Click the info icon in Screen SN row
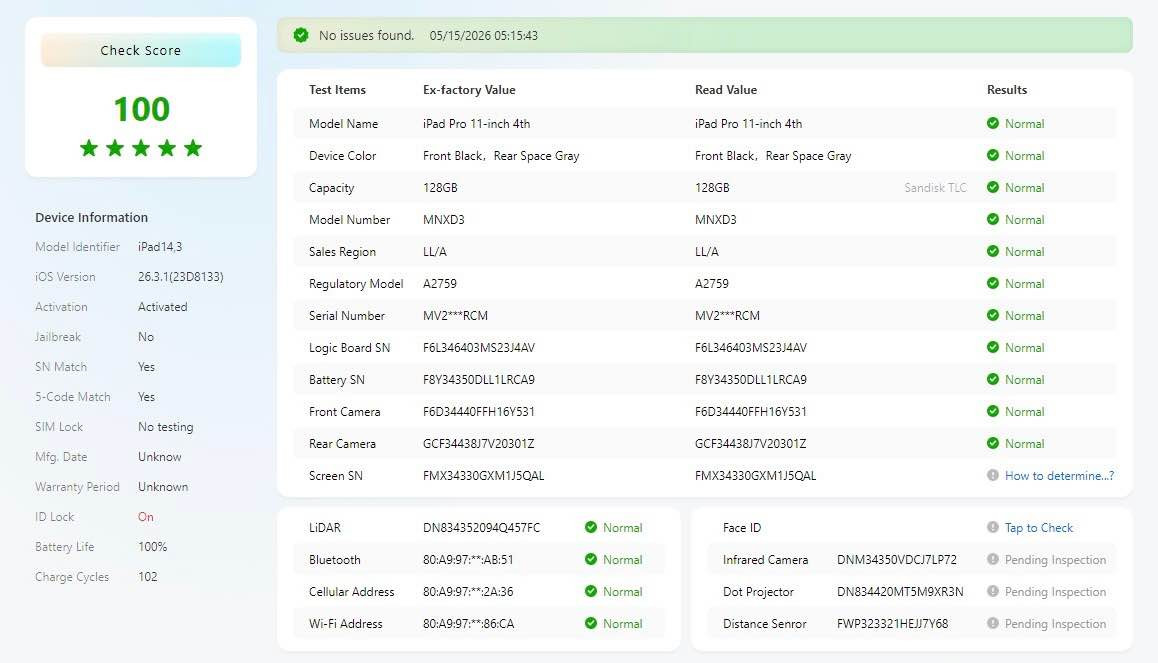Viewport: 1158px width, 663px height. pos(993,475)
